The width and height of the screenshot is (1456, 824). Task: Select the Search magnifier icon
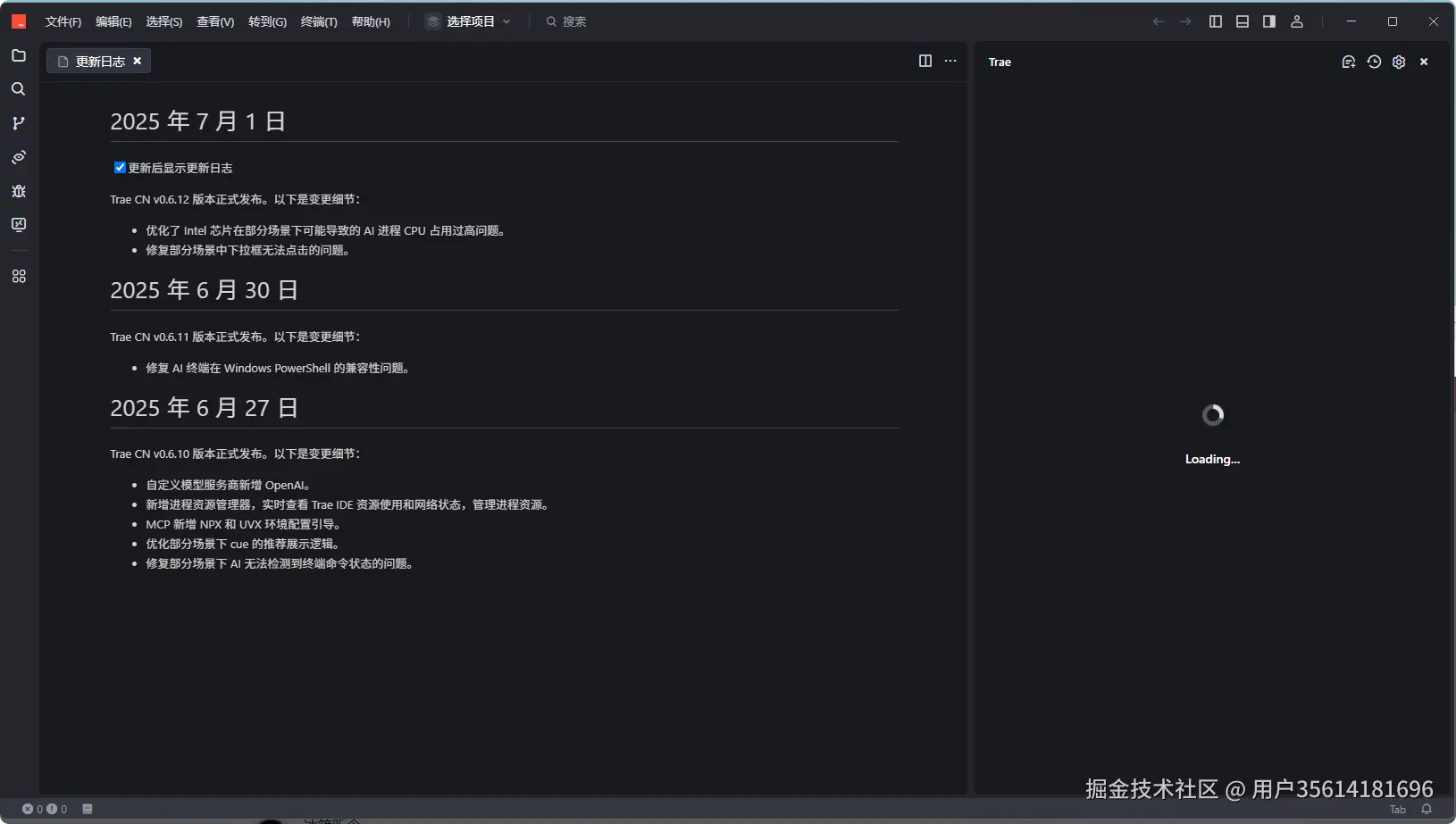point(18,88)
